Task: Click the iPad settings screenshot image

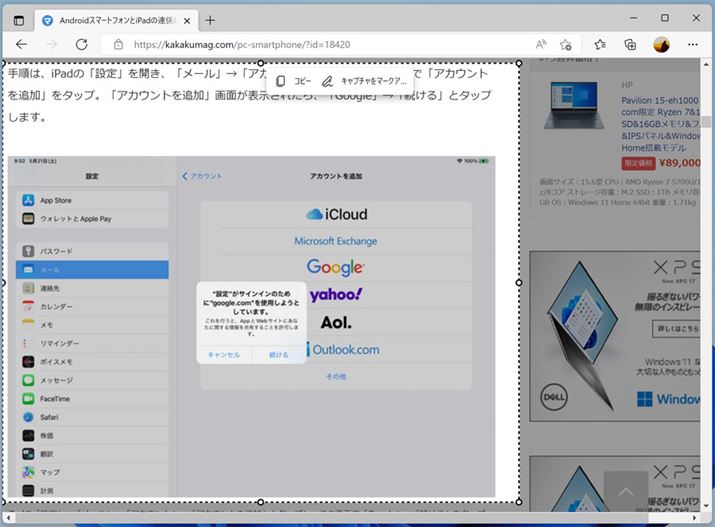Action: [251, 326]
